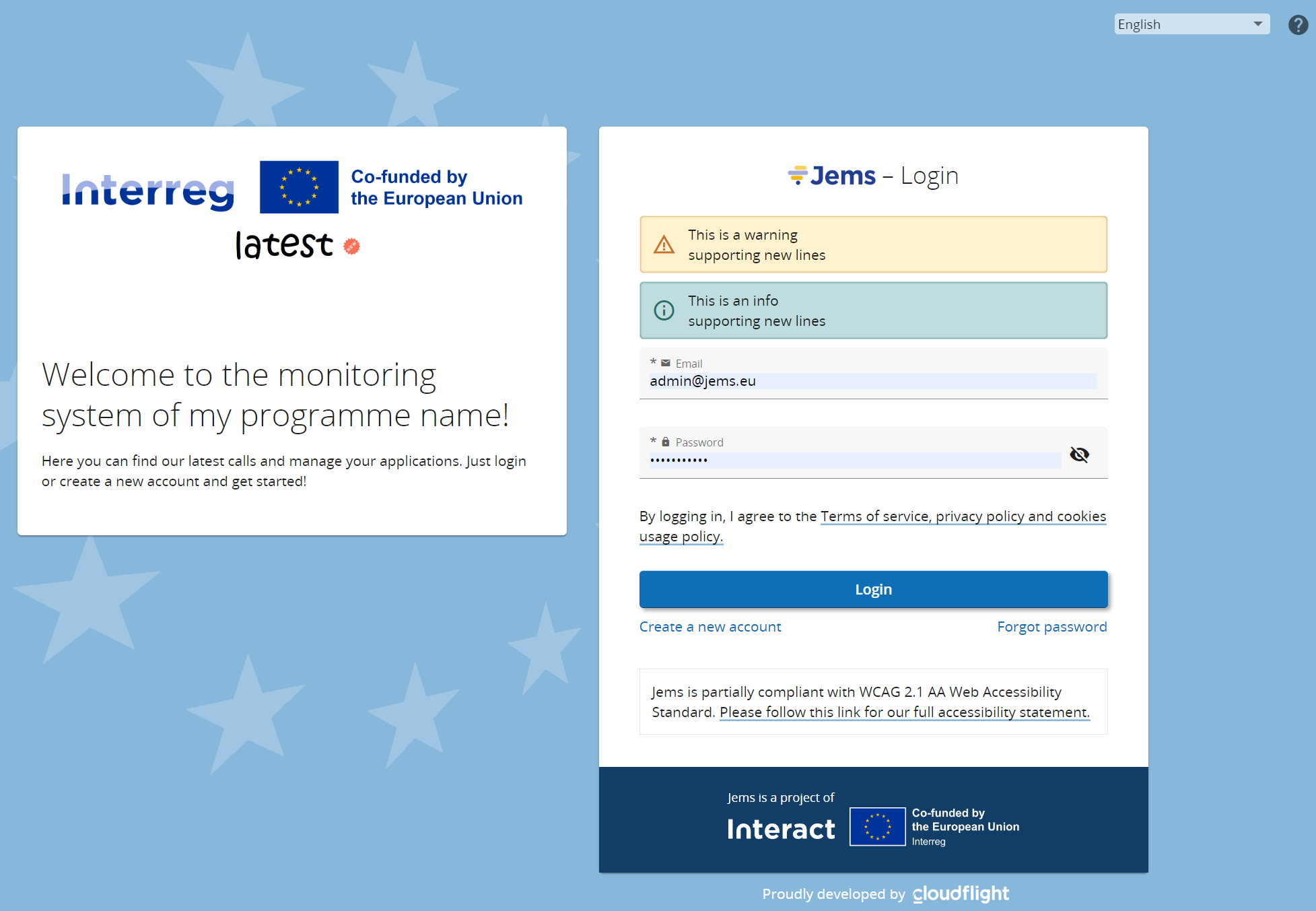Click the Interact logo in the footer
Viewport: 1316px width, 911px height.
click(781, 829)
